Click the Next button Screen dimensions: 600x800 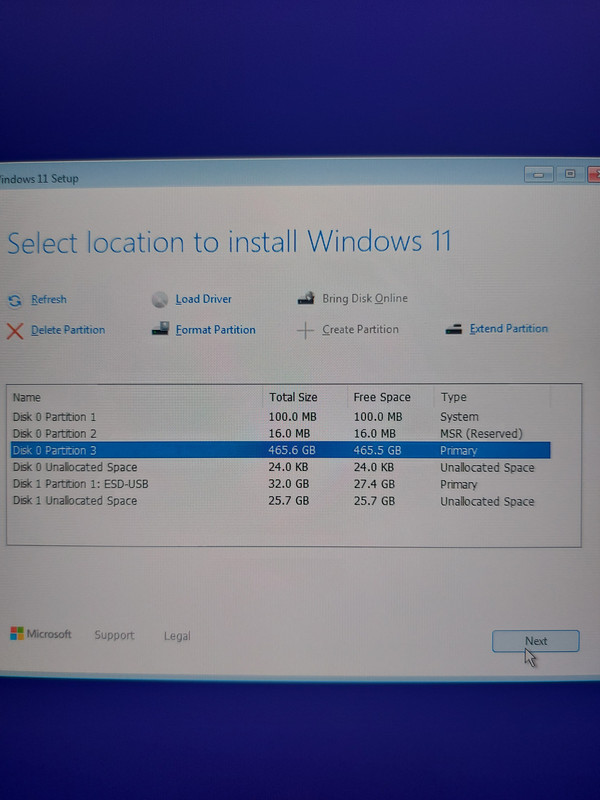tap(536, 641)
